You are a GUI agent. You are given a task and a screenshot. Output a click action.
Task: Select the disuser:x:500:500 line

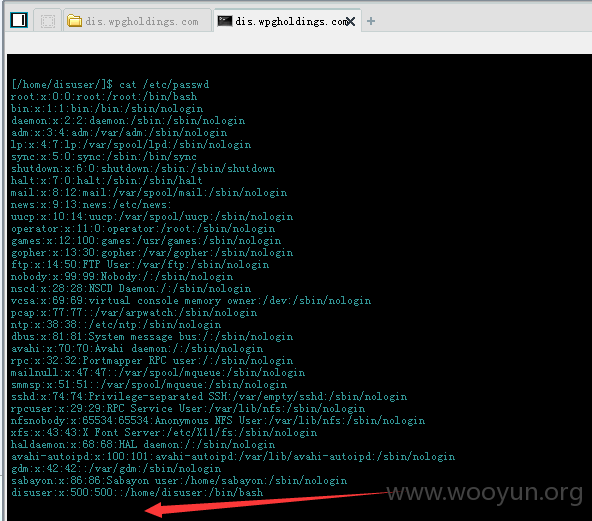137,493
